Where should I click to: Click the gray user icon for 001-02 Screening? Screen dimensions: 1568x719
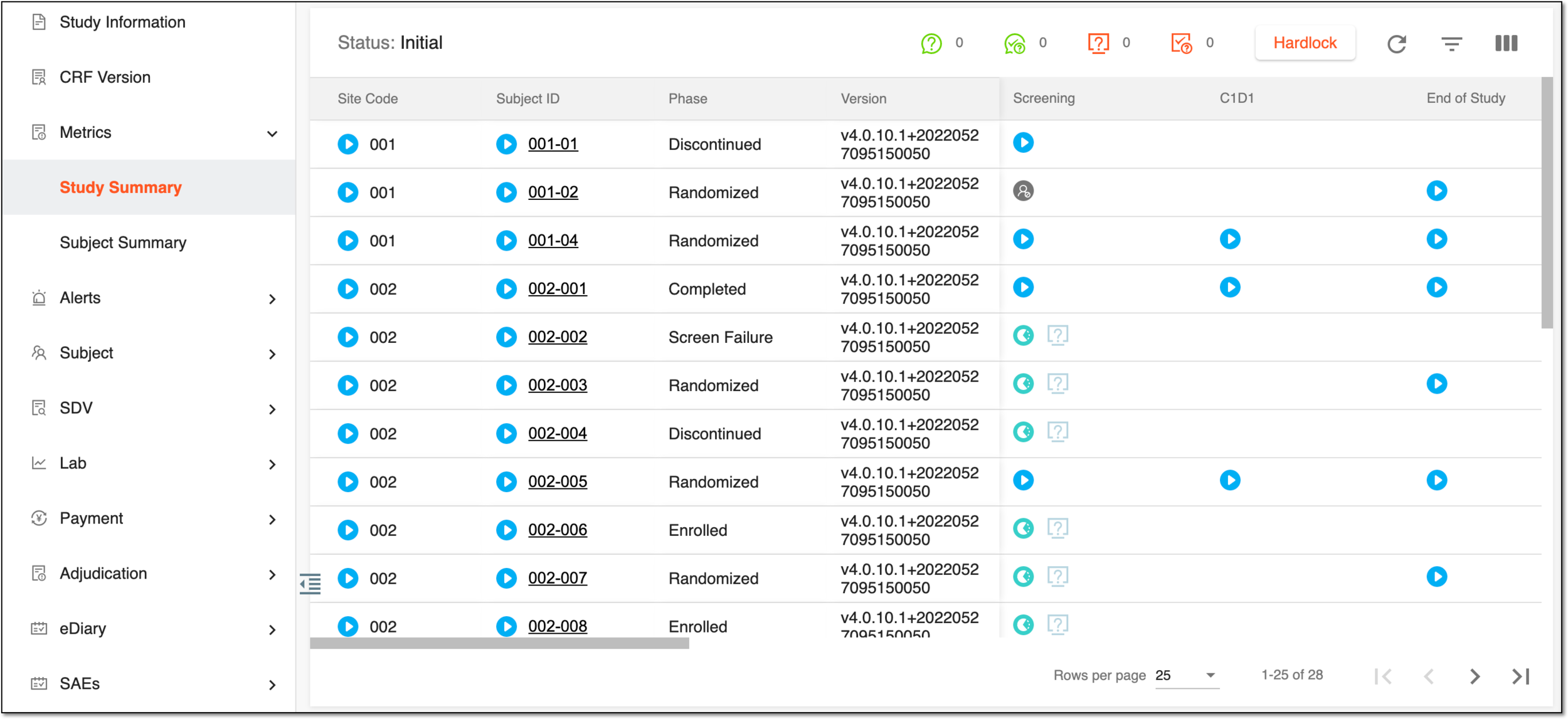click(x=1023, y=191)
